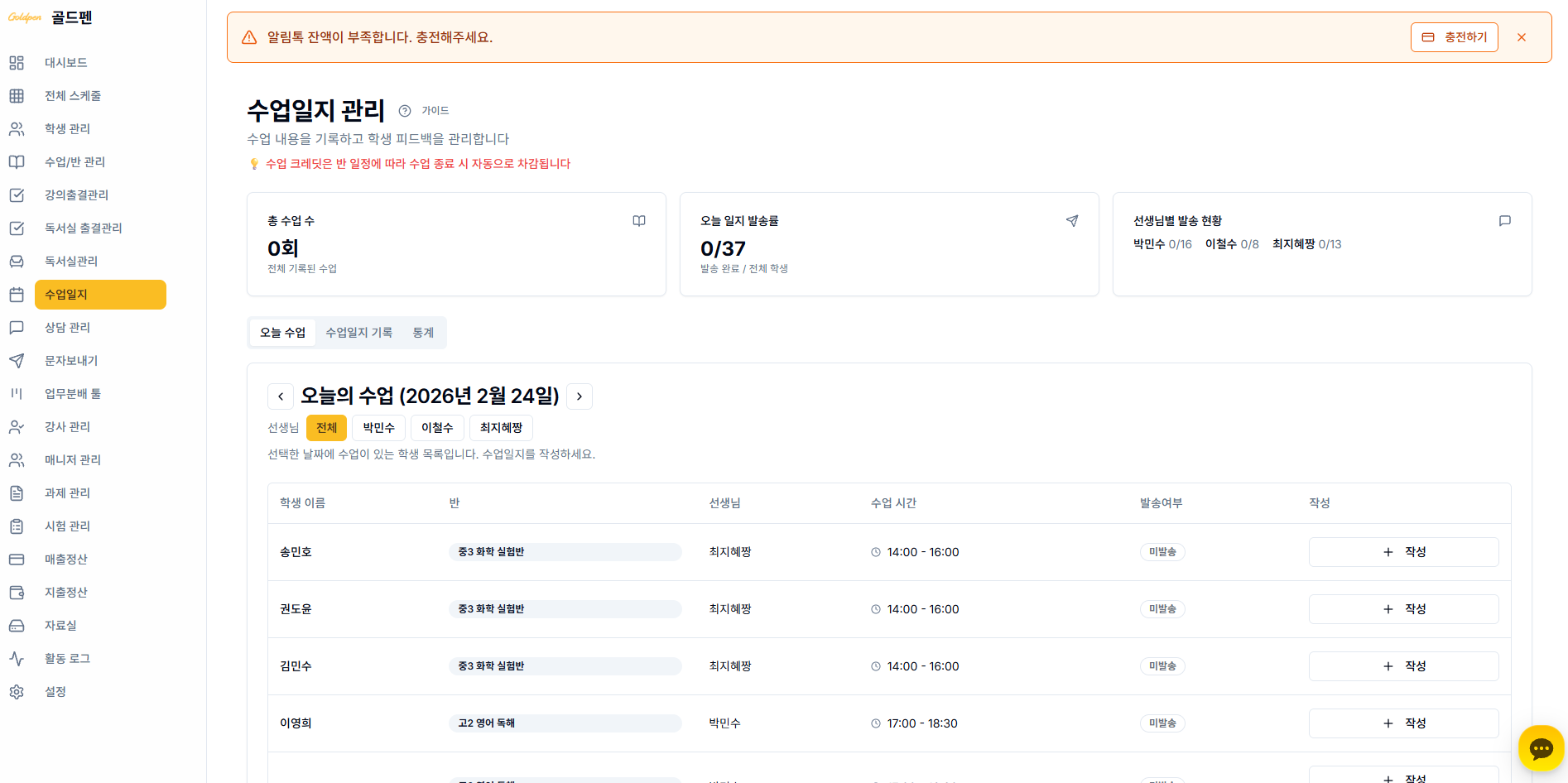
Task: Click the 가이드 help question icon
Action: 405,111
